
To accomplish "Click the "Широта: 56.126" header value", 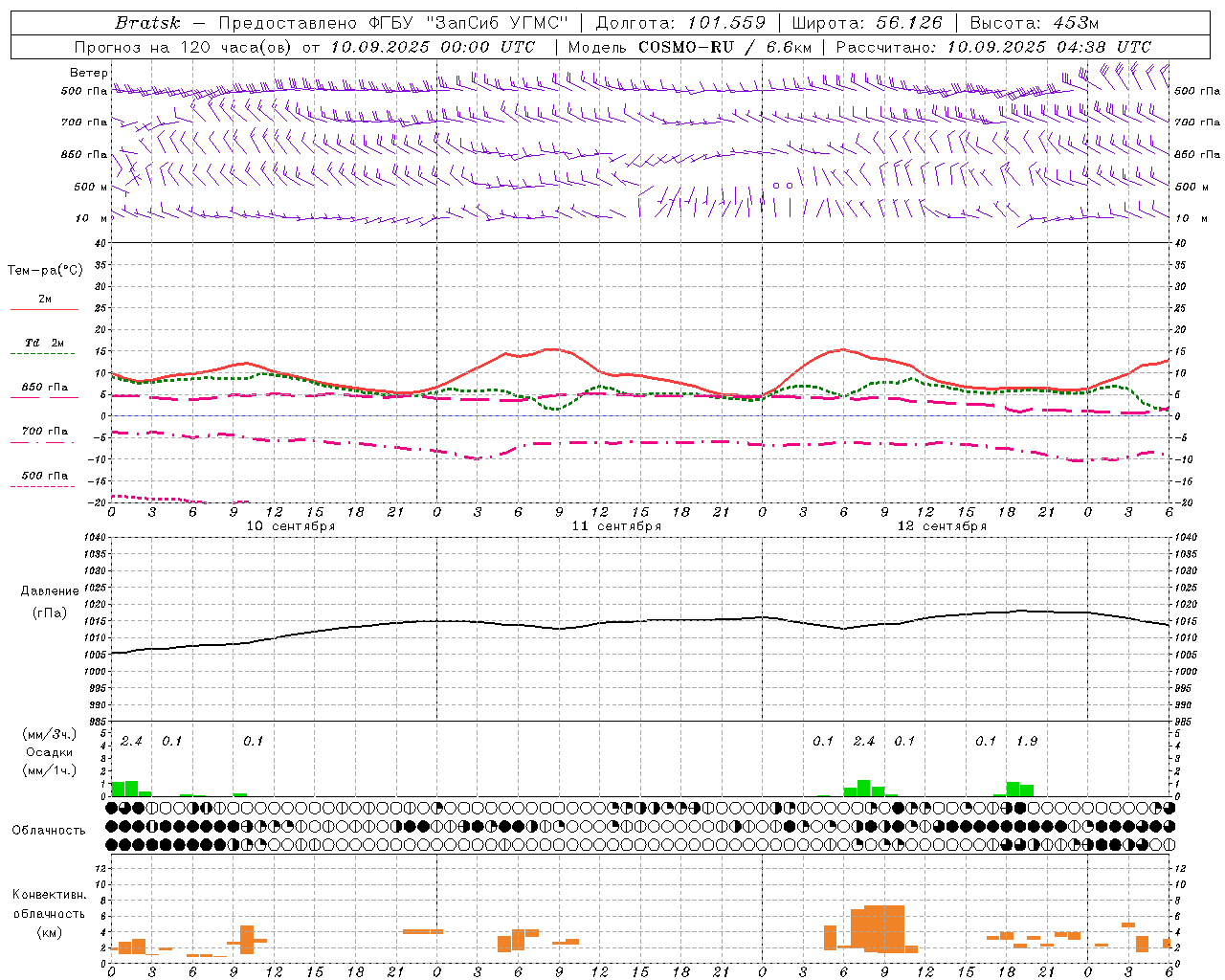I will (867, 23).
